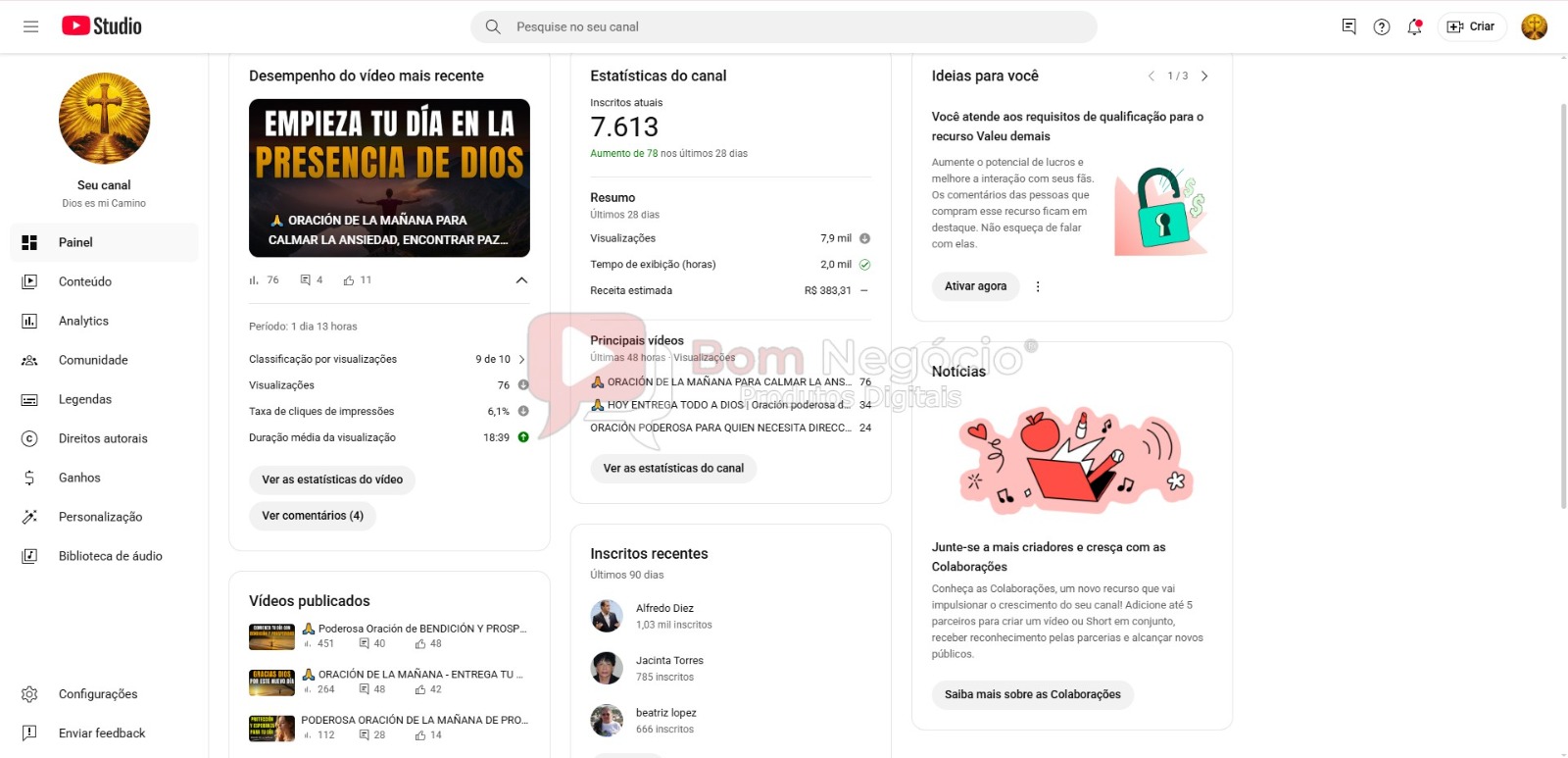Click the YouTube Studio logo
This screenshot has width=1568, height=758.
pos(102,26)
